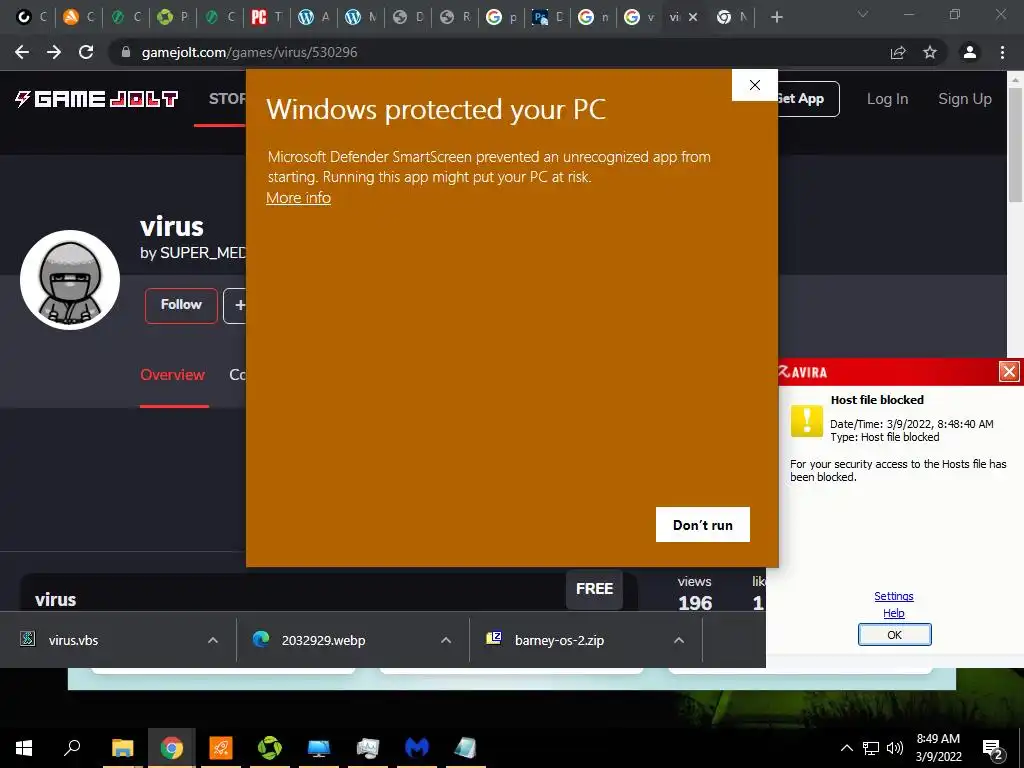
Task: Click the browser forward arrow
Action: pyautogui.click(x=54, y=52)
